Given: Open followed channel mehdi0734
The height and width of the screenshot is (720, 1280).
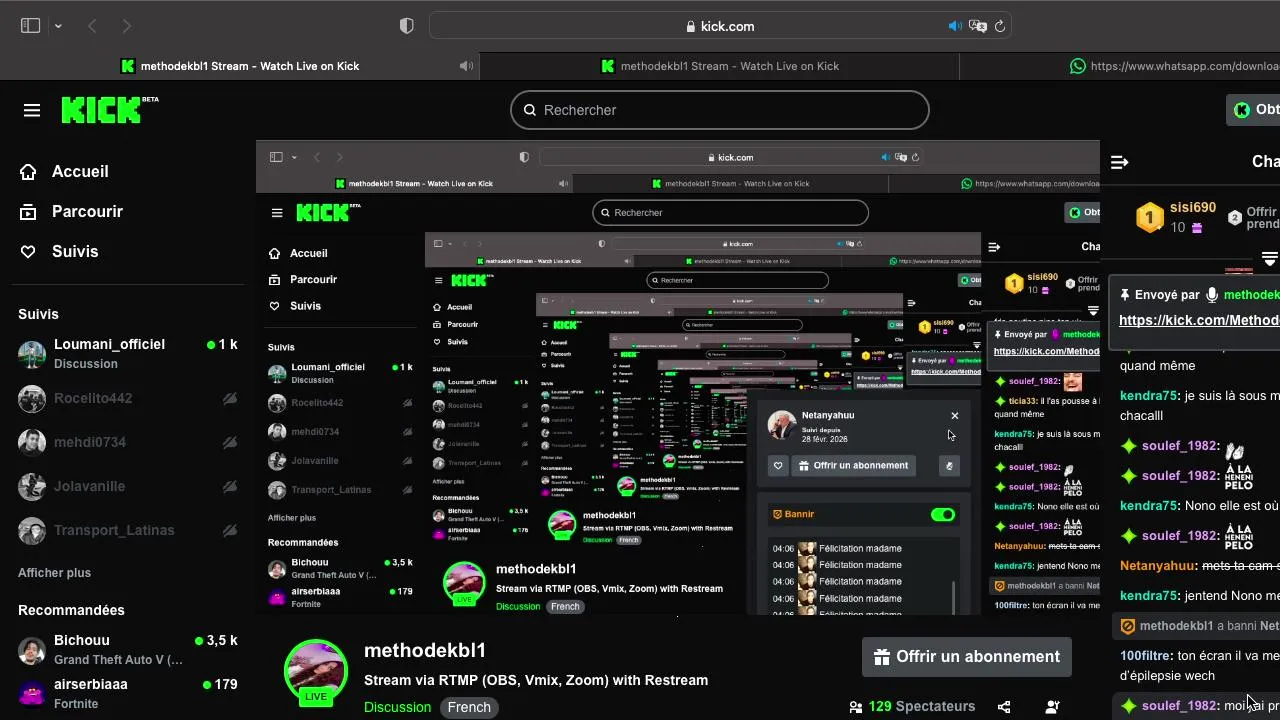Looking at the screenshot, I should point(128,442).
